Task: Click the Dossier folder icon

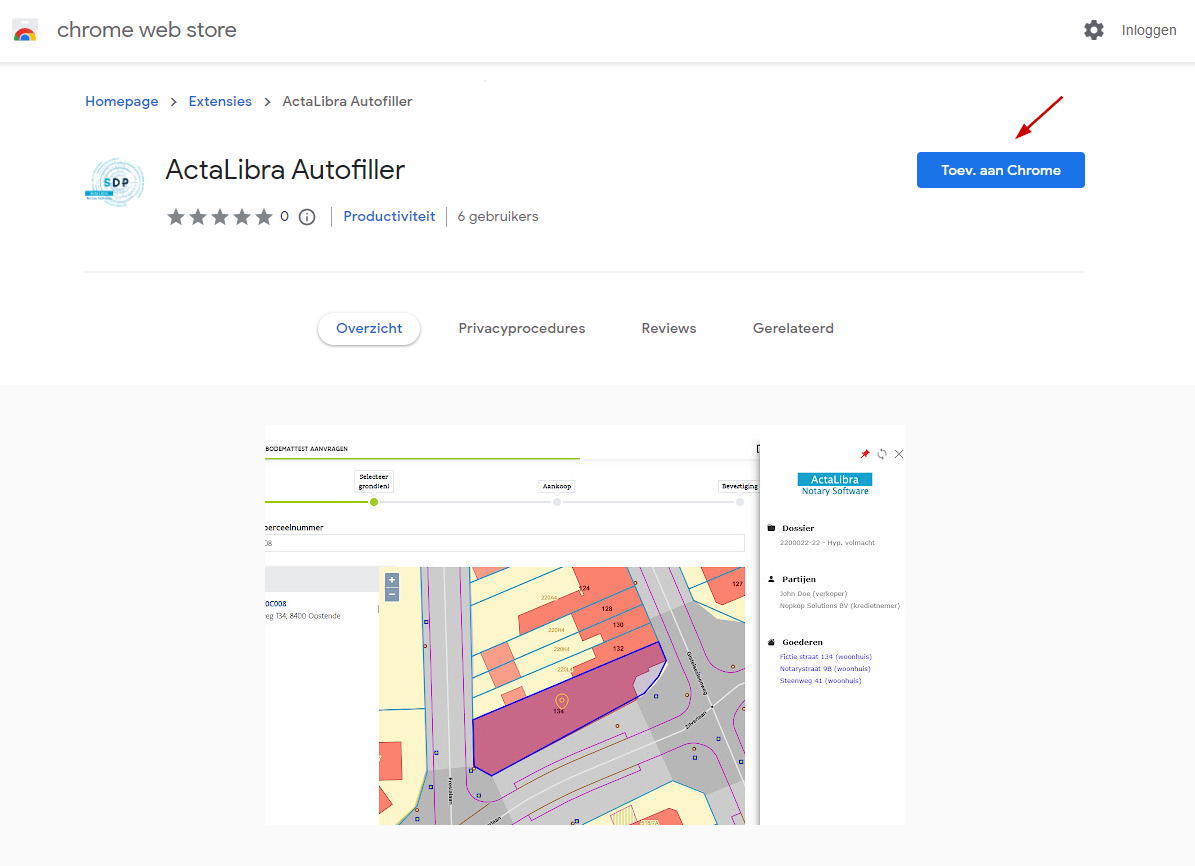Action: coord(771,528)
